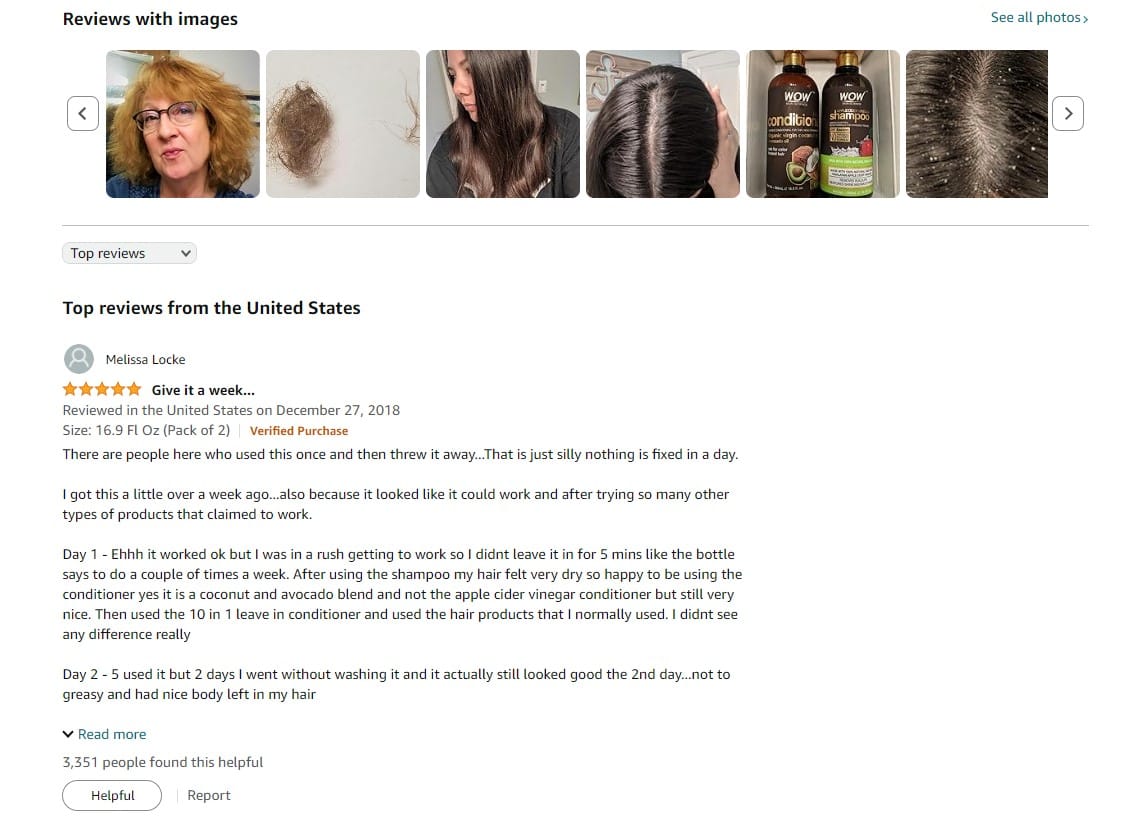This screenshot has width=1148, height=826.
Task: View the hair part scalp photo
Action: click(663, 124)
